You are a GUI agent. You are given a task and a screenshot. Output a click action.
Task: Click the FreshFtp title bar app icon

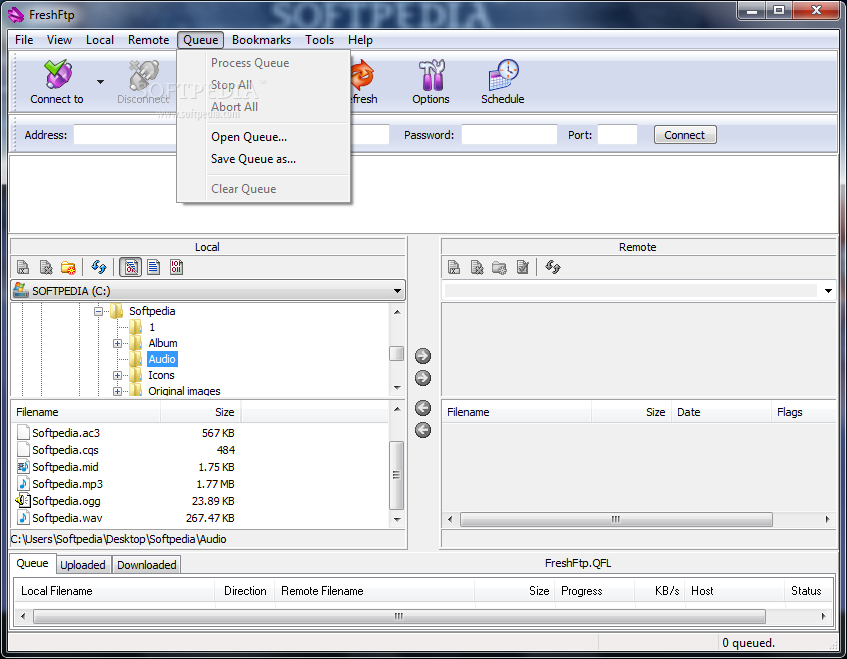point(16,15)
